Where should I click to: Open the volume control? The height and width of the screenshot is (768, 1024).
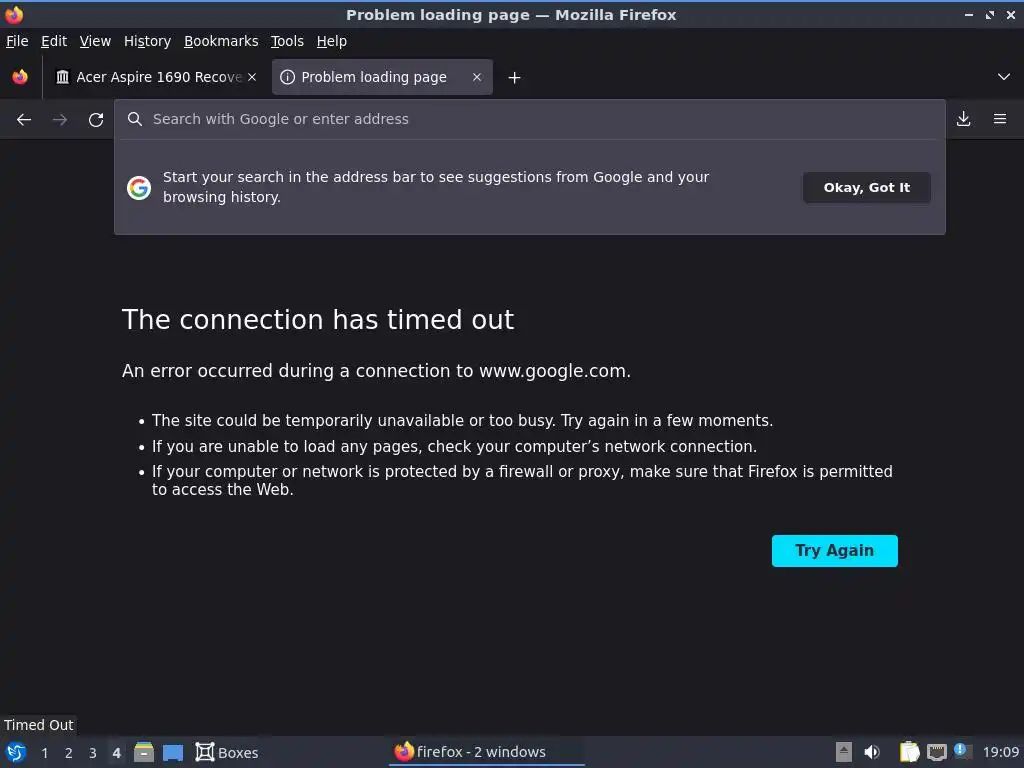[872, 752]
